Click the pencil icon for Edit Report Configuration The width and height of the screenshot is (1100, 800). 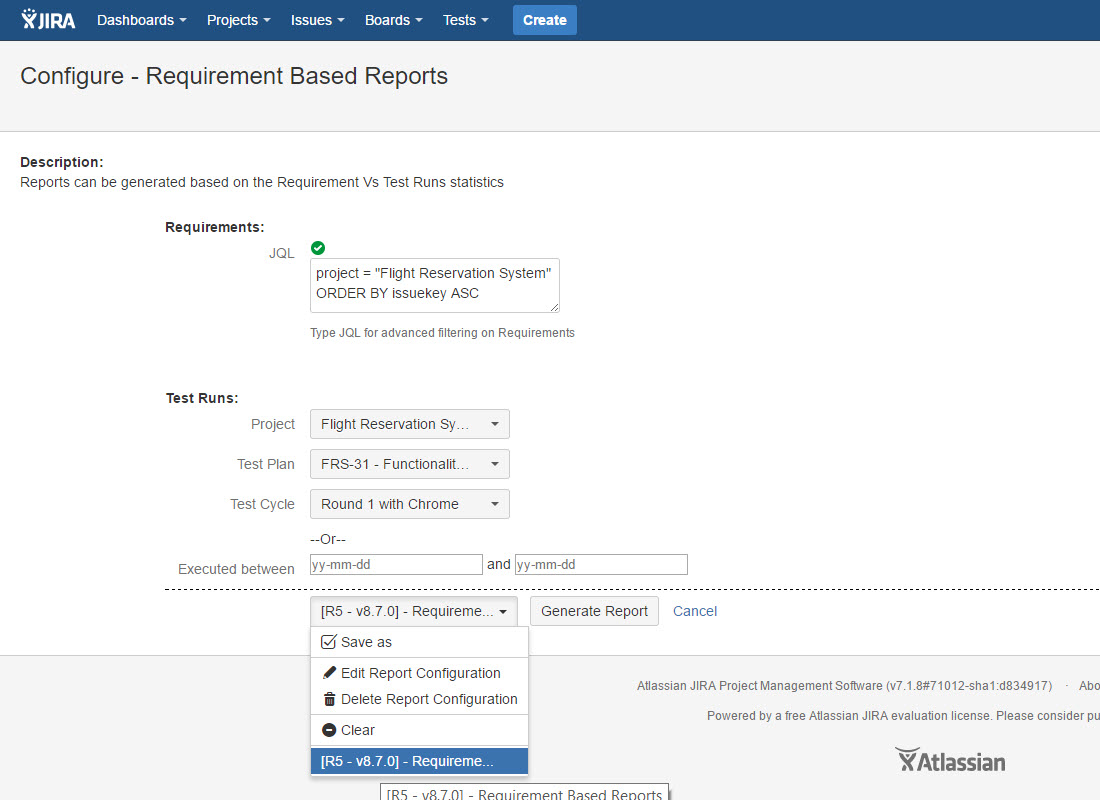coord(329,673)
